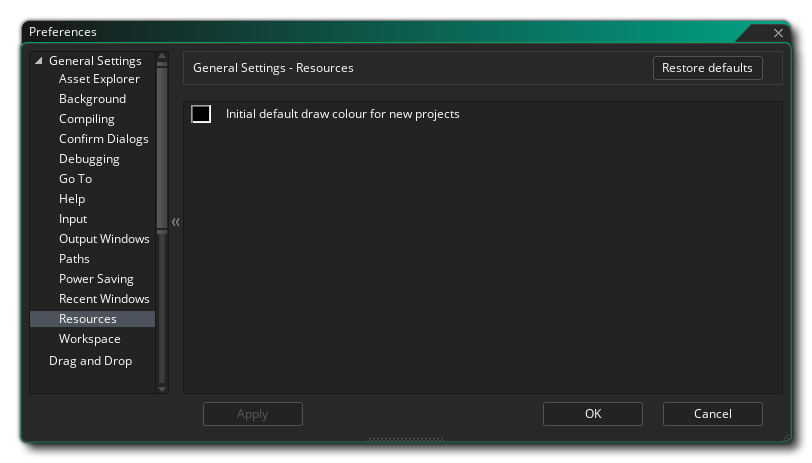Open Input preferences
This screenshot has width=812, height=463.
73,219
